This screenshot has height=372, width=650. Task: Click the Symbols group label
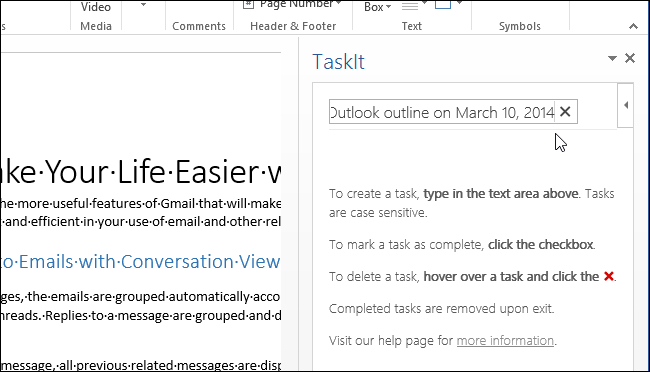click(x=519, y=26)
